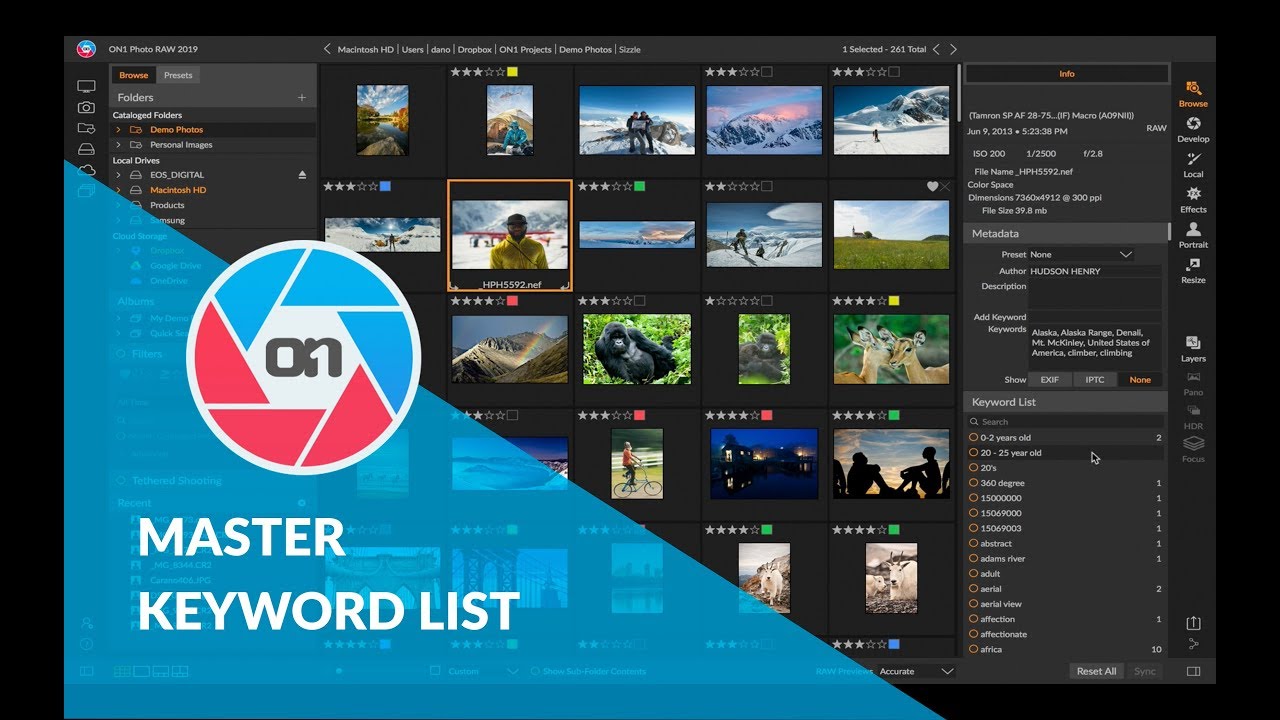Select the gorilla photo thumbnail

(635, 350)
